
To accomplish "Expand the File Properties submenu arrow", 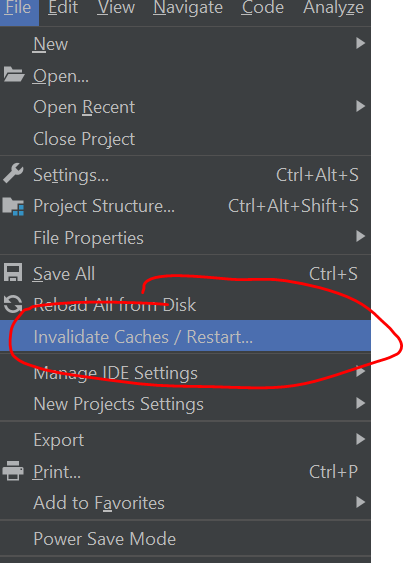I will 360,236.
